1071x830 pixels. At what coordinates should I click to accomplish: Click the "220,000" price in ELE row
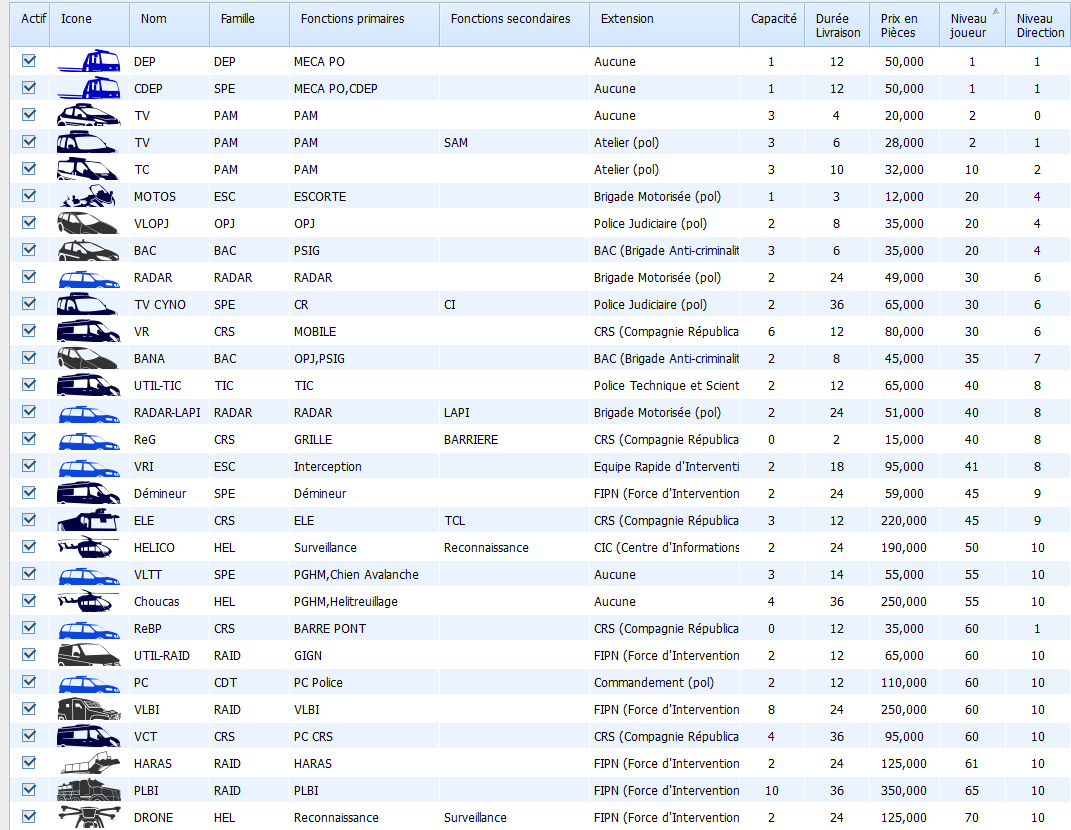click(904, 521)
